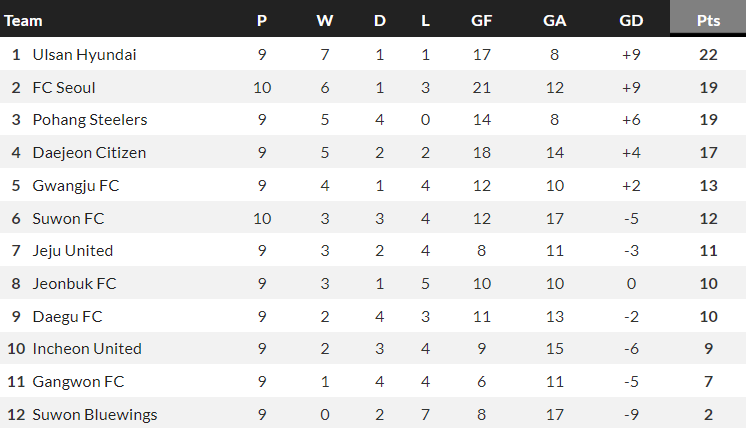Screen dimensions: 746x428
Task: Sort by the GD column header
Action: pos(631,20)
